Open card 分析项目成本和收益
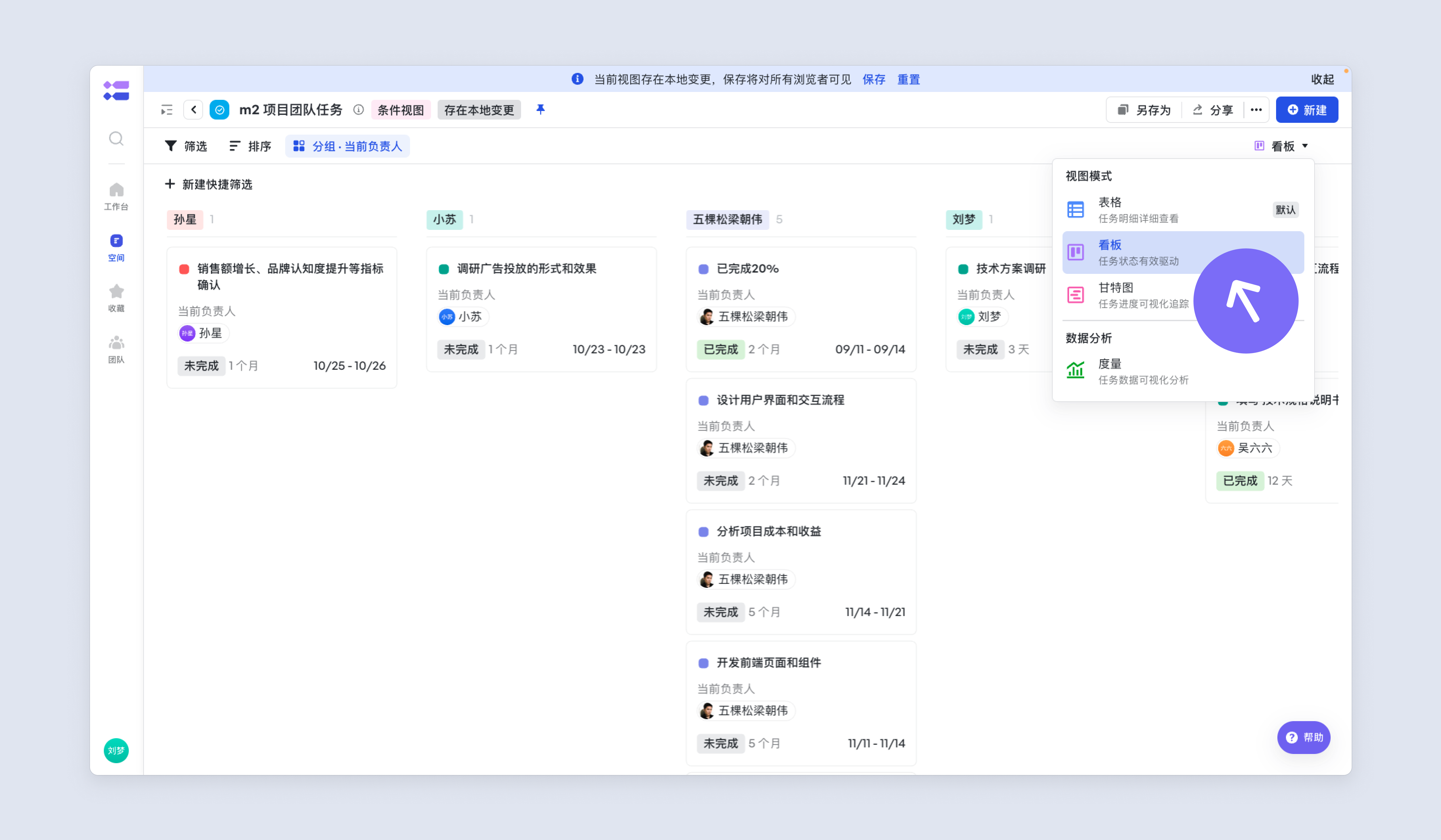The height and width of the screenshot is (840, 1441). [x=801, y=572]
